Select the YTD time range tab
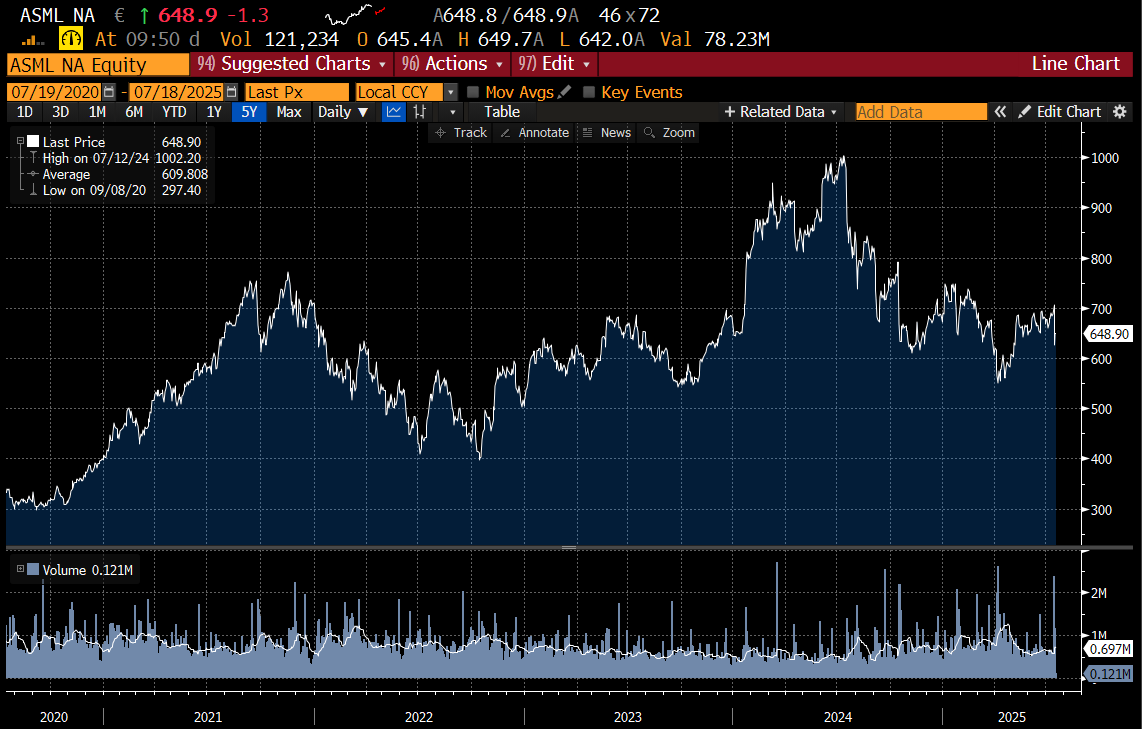Viewport: 1142px width, 729px height. click(174, 112)
